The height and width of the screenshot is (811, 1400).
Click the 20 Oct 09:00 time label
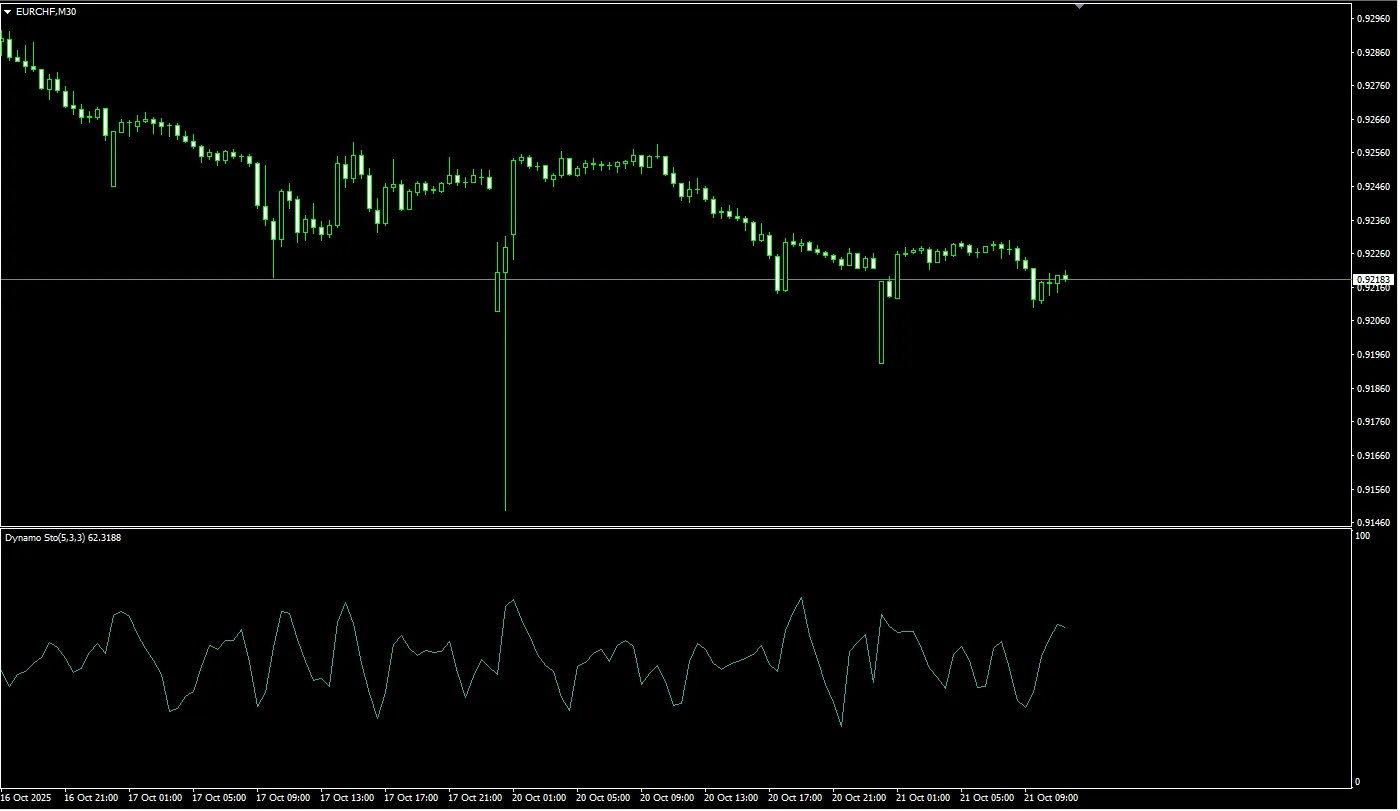click(x=666, y=798)
